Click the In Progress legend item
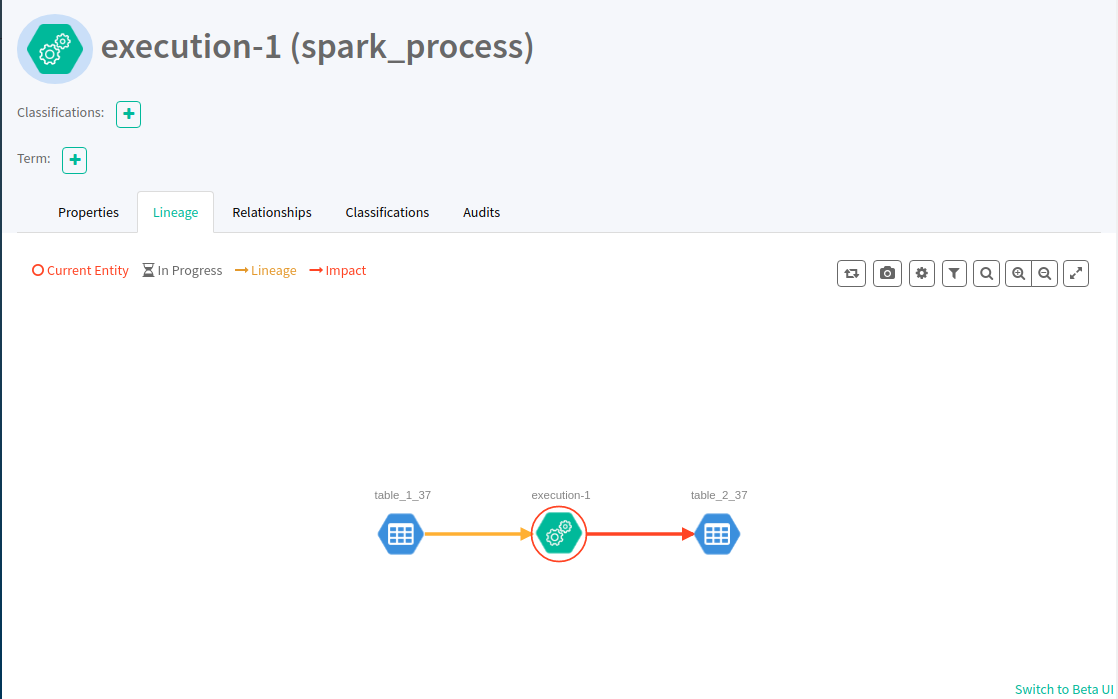Image resolution: width=1118 pixels, height=699 pixels. pos(182,271)
